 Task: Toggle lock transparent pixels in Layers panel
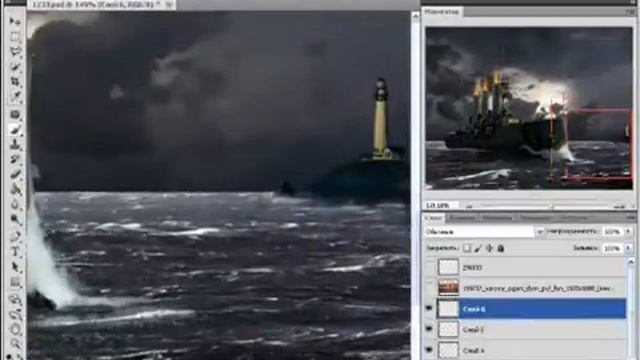467,248
